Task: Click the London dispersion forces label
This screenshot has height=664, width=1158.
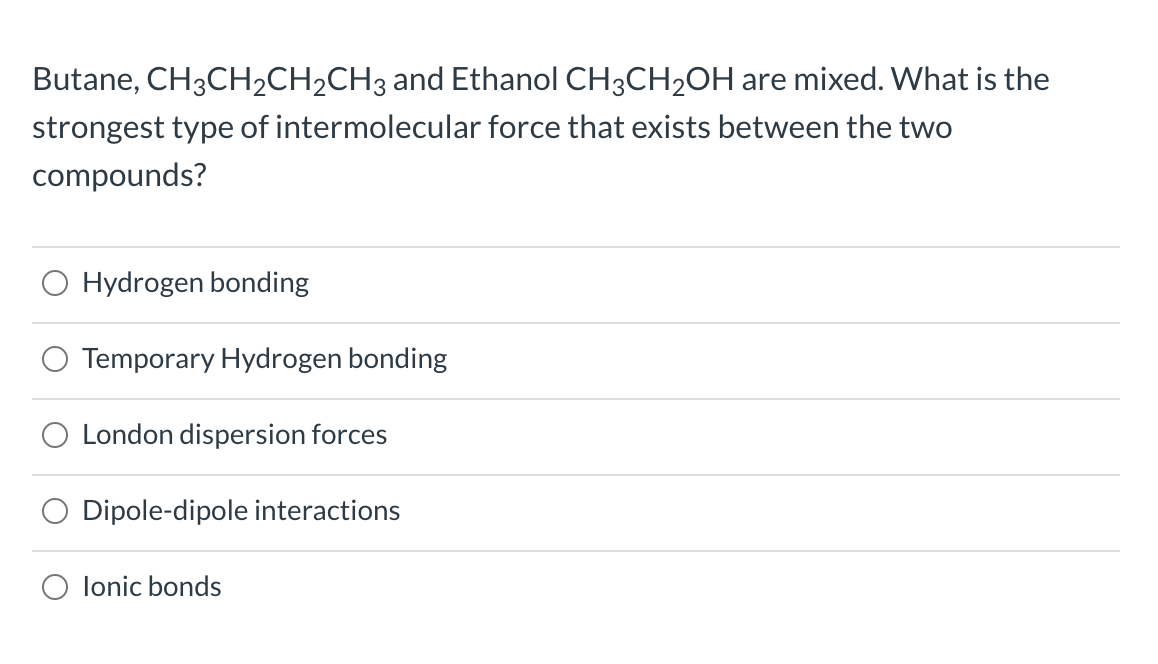Action: point(235,435)
